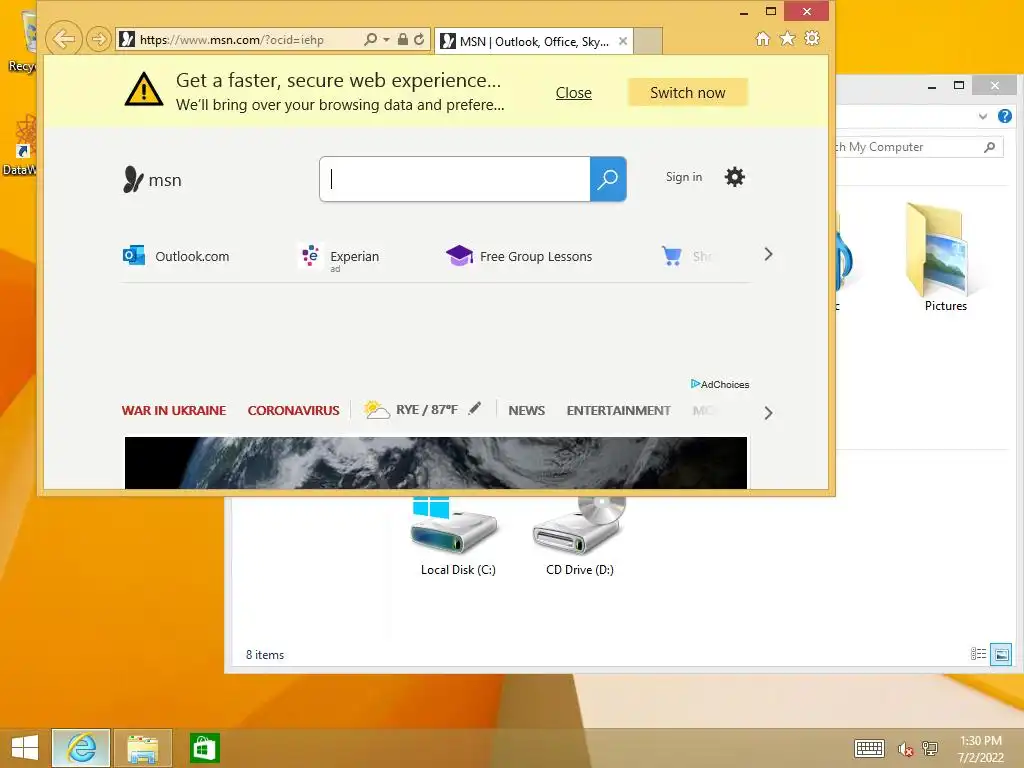The image size is (1024, 768).
Task: Open the Experian ad shortcut
Action: [x=340, y=257]
